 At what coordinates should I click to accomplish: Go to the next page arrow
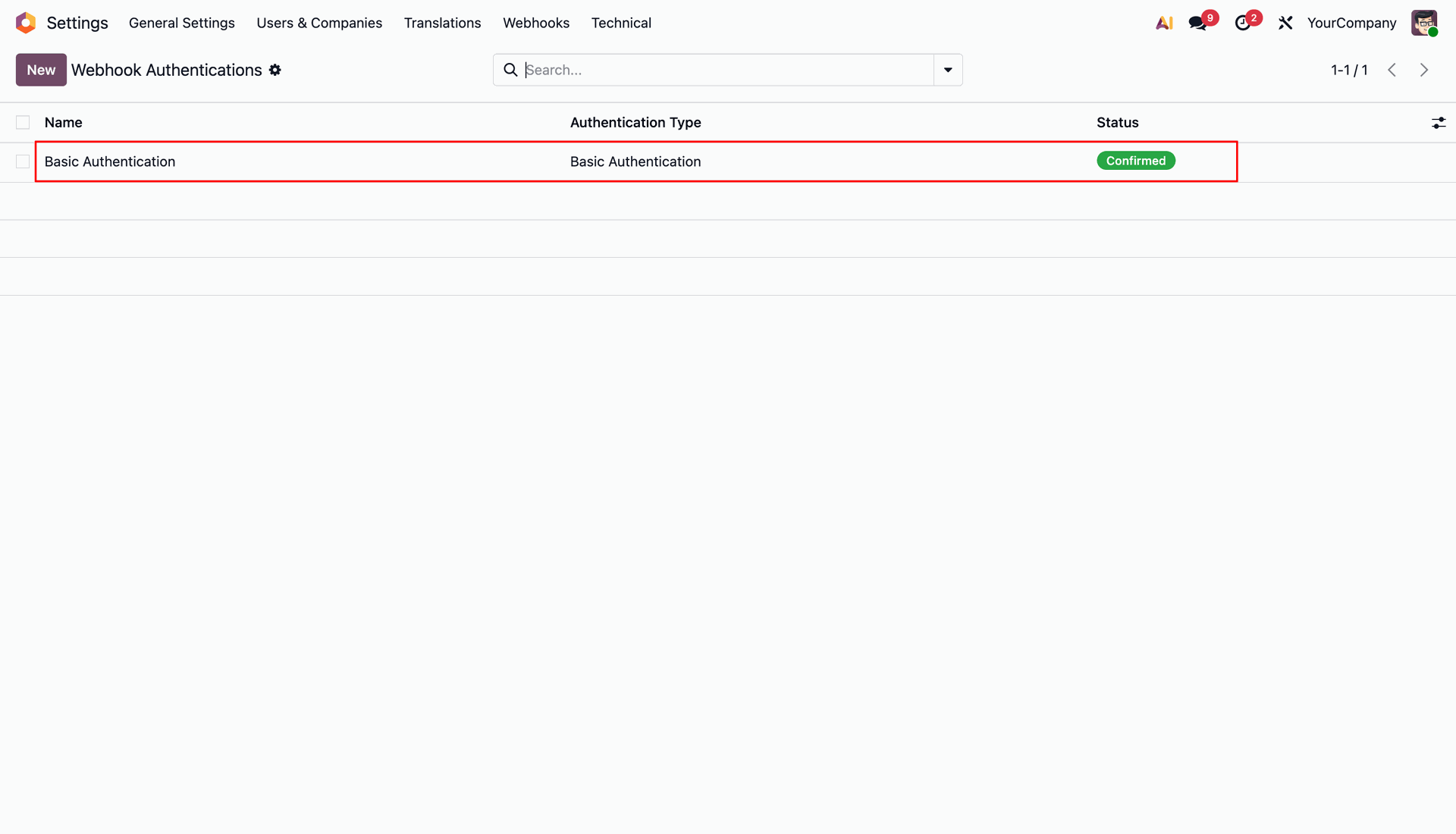[1424, 70]
